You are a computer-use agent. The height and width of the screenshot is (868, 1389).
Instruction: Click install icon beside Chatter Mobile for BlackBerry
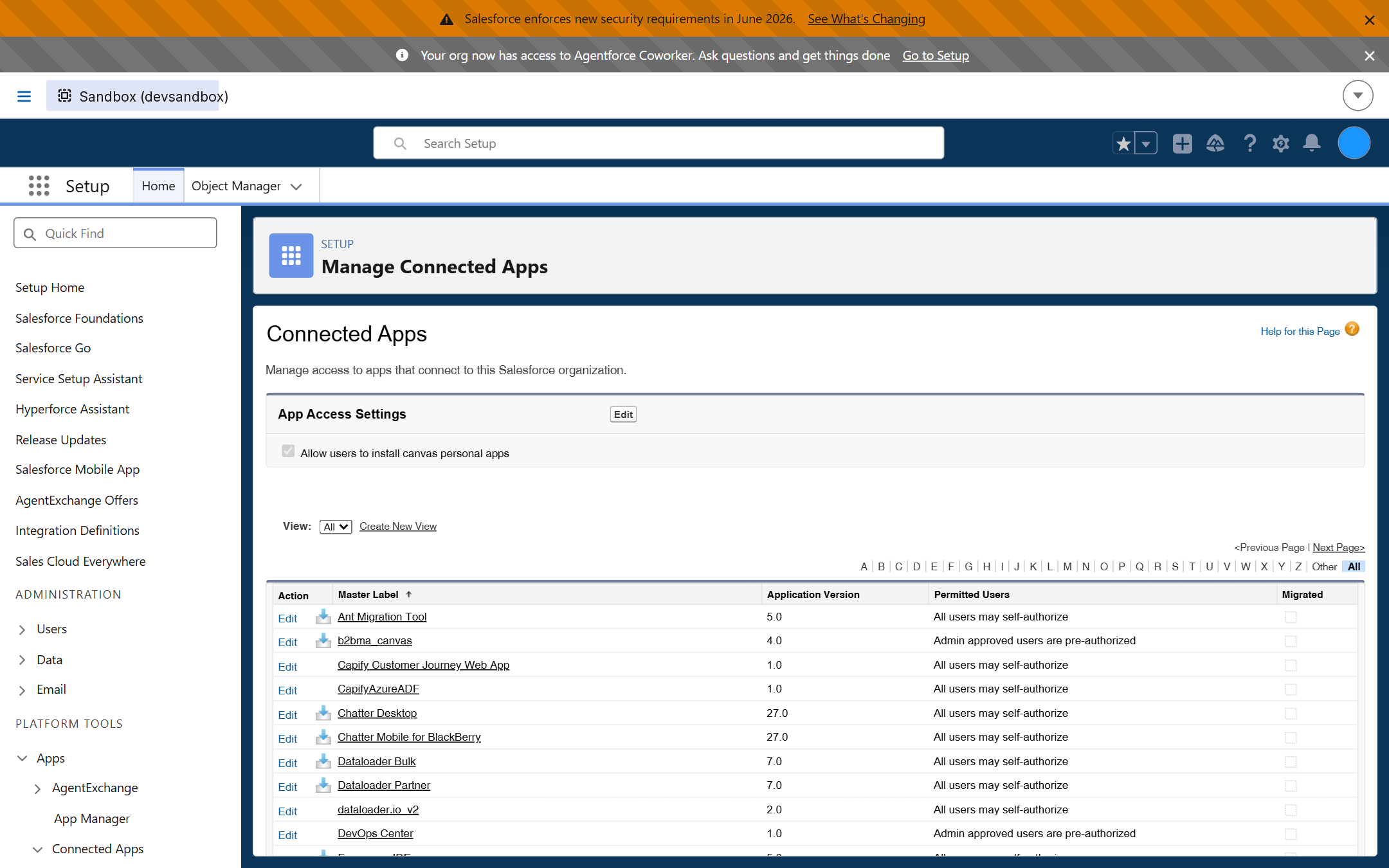tap(323, 737)
